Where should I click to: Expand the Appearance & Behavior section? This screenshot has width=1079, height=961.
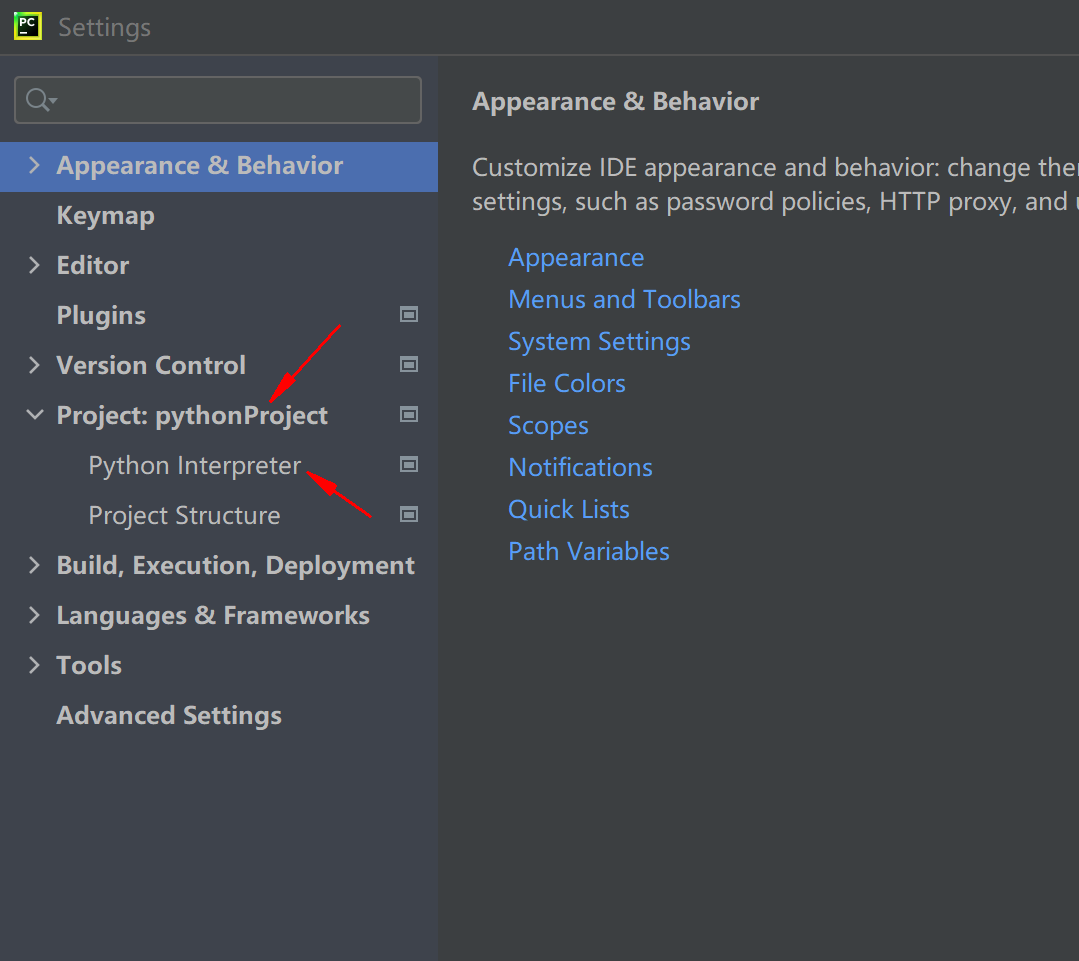[35, 166]
